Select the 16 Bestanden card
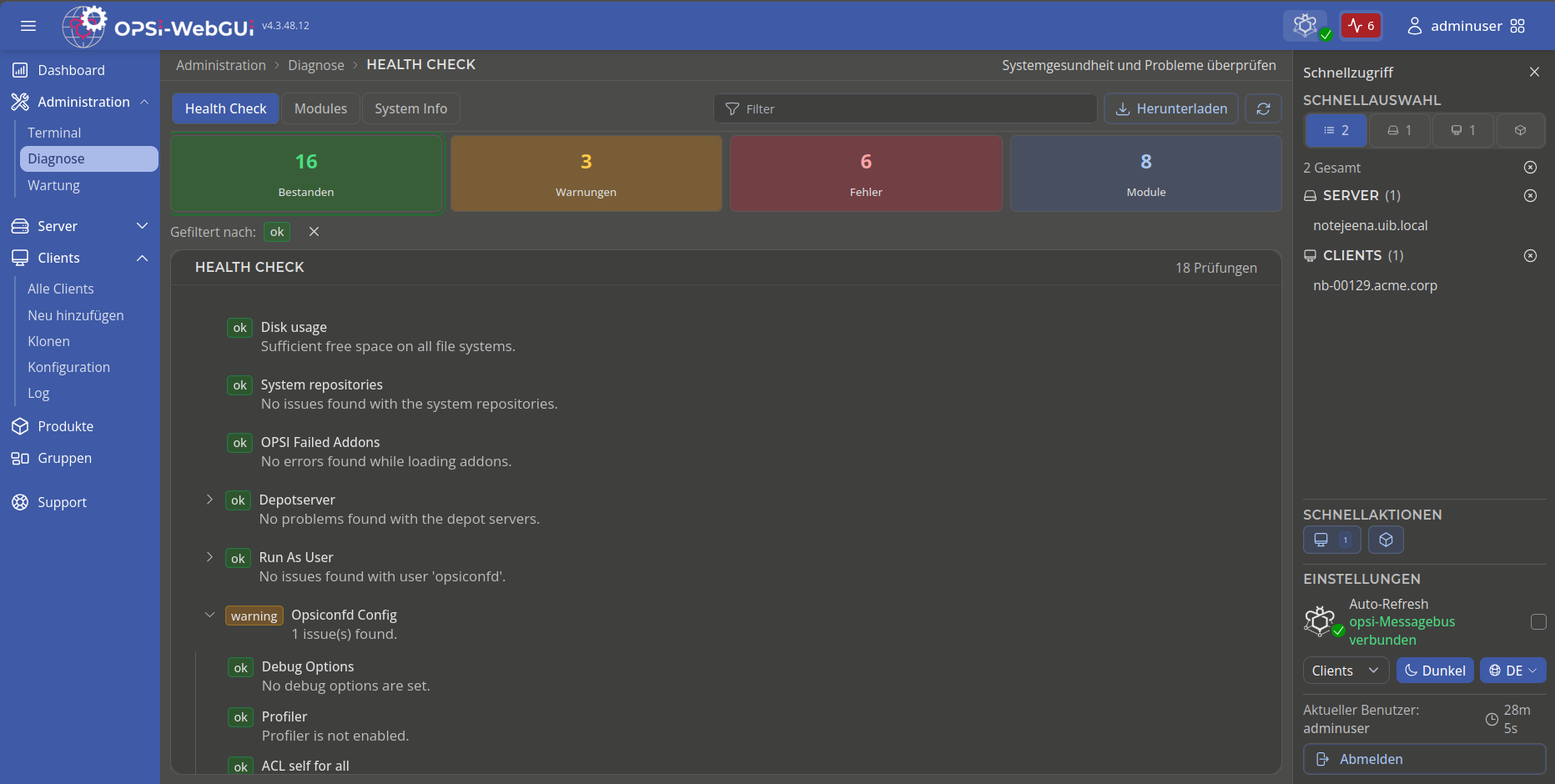Viewport: 1555px width, 784px height. pyautogui.click(x=306, y=173)
